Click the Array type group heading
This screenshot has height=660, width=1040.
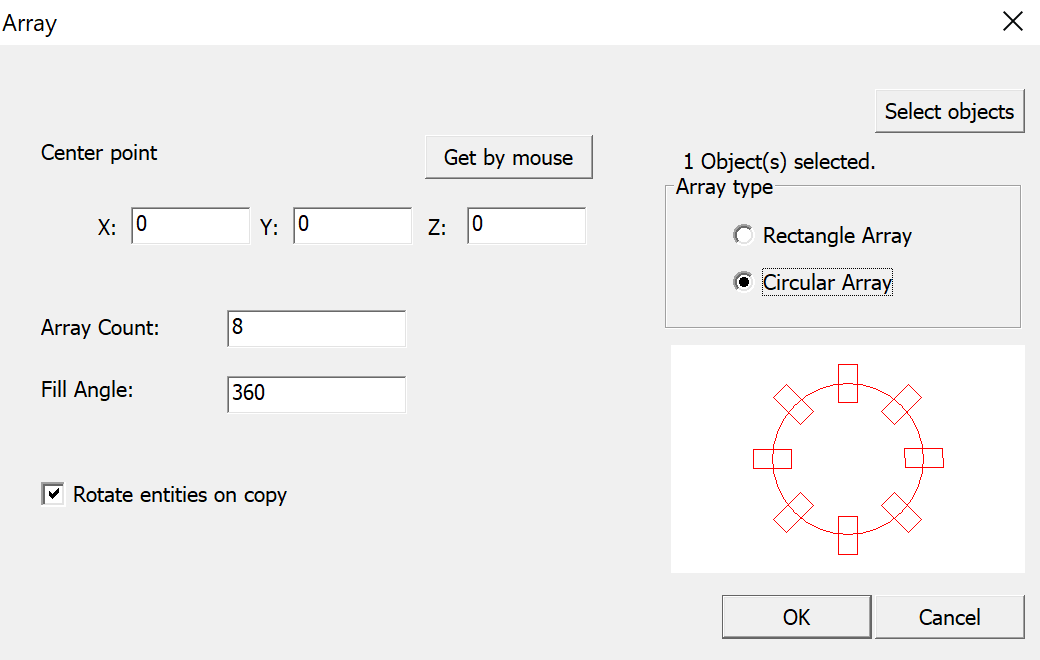click(x=723, y=187)
